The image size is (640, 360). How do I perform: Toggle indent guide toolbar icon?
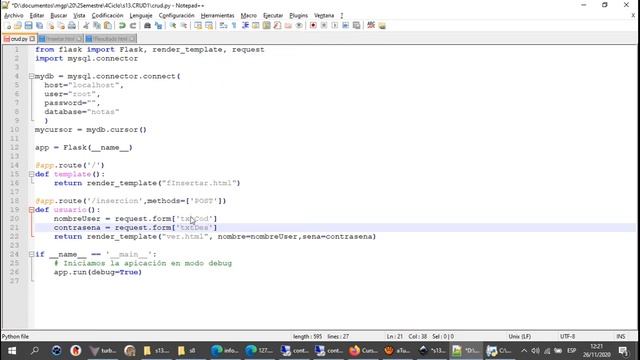tap(245, 26)
